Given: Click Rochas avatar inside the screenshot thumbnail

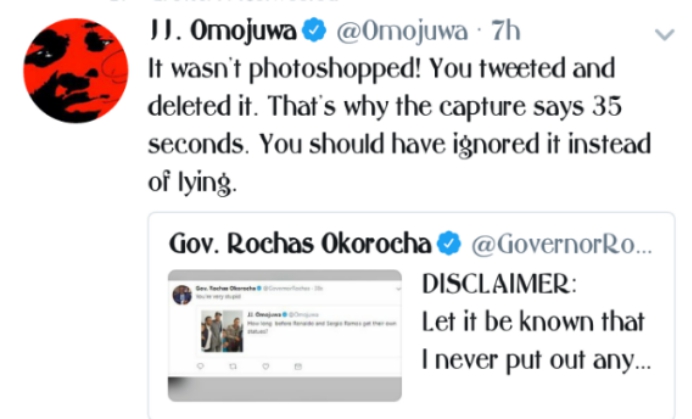Looking at the screenshot, I should (x=182, y=294).
